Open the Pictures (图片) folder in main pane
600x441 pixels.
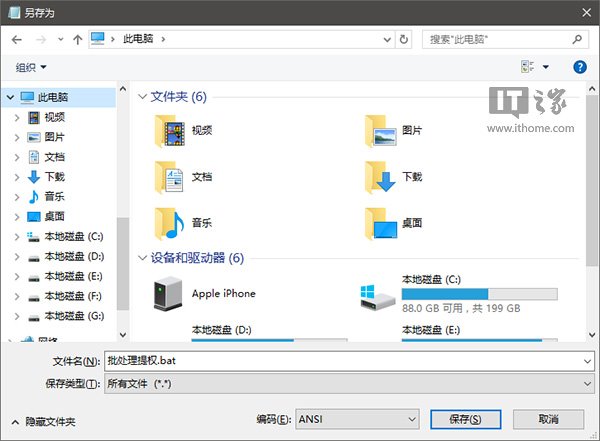[x=382, y=130]
